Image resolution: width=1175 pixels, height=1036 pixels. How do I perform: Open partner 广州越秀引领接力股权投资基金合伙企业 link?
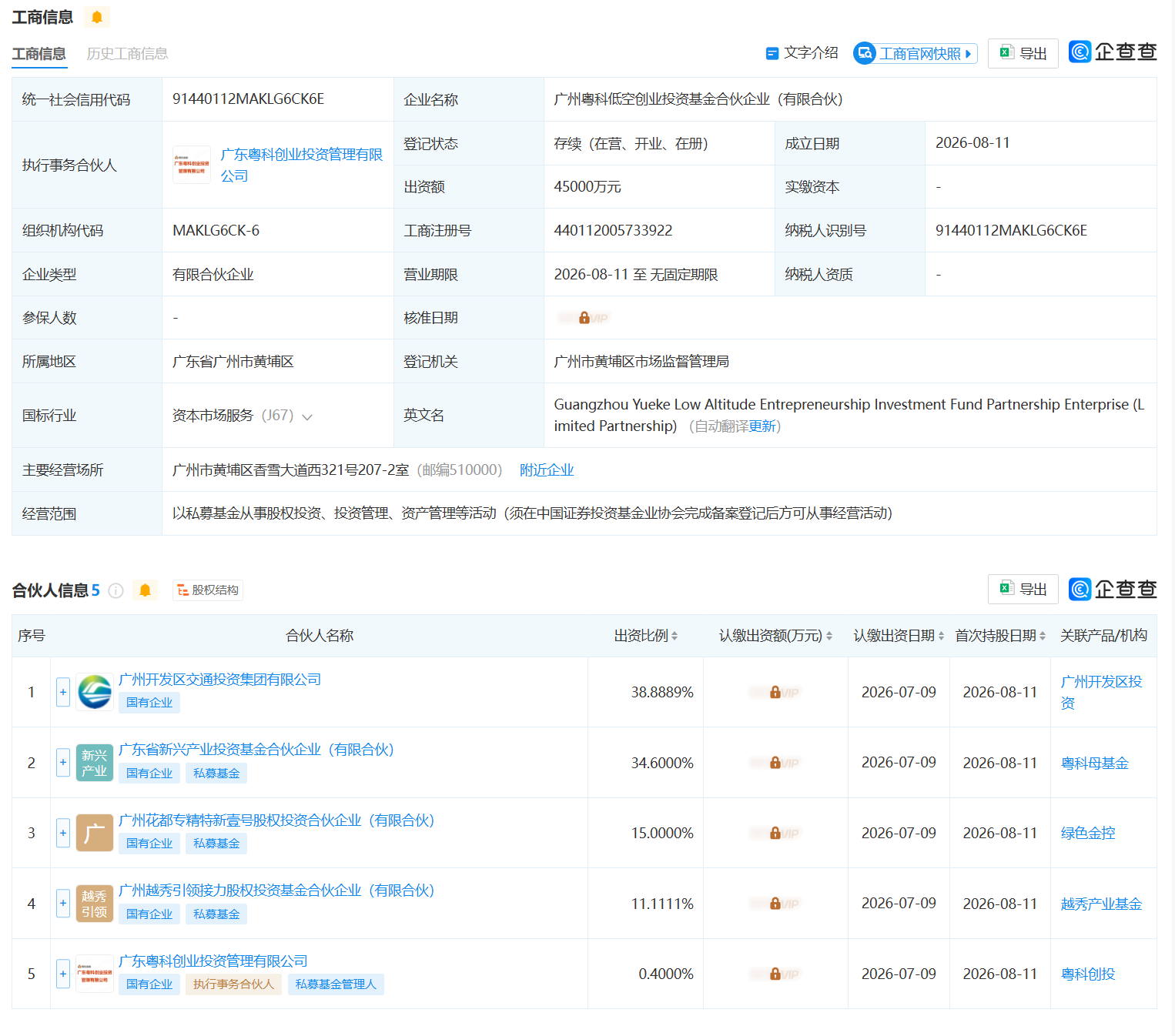coord(276,891)
